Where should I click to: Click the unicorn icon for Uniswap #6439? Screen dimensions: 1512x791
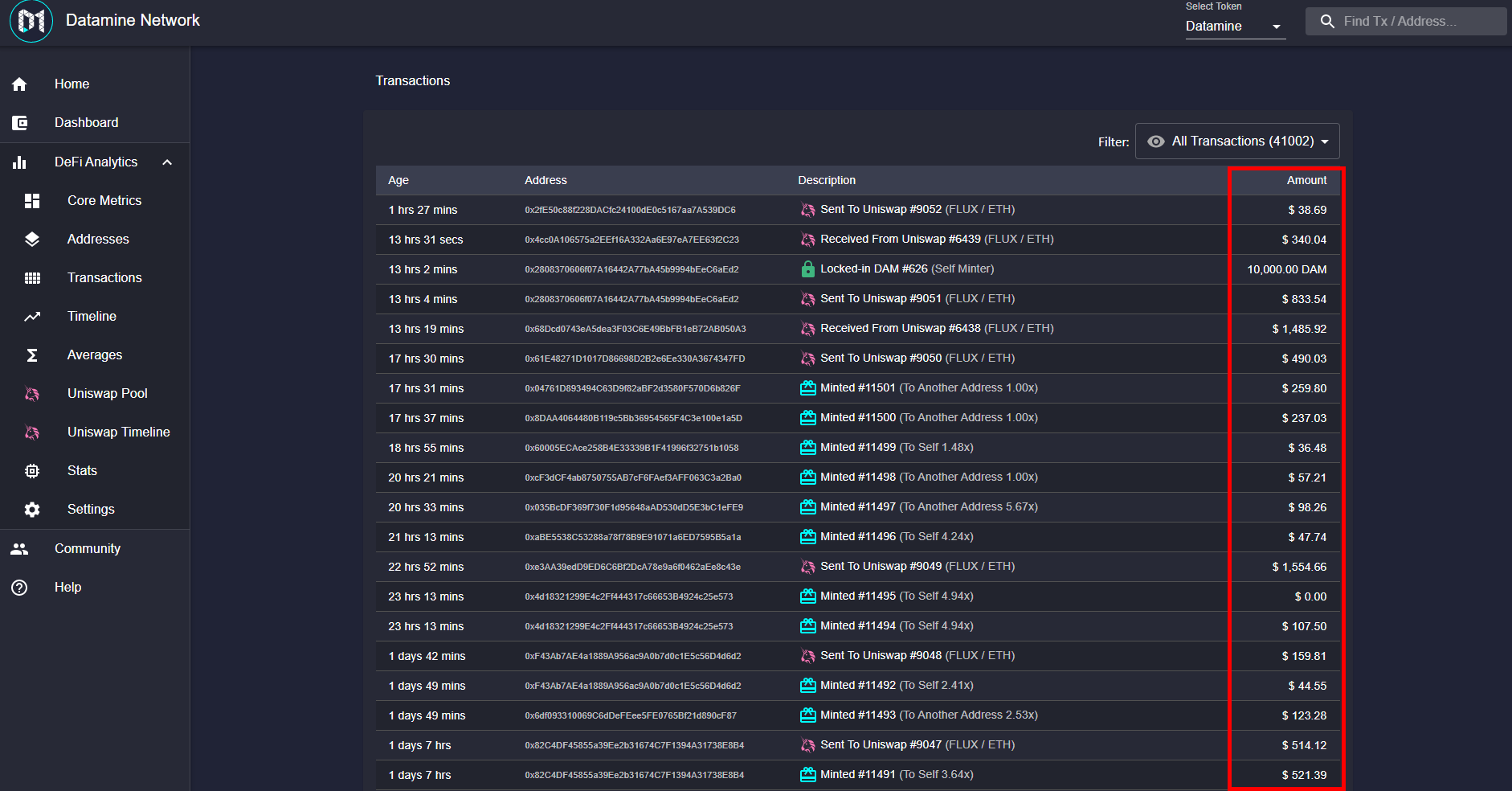(807, 240)
